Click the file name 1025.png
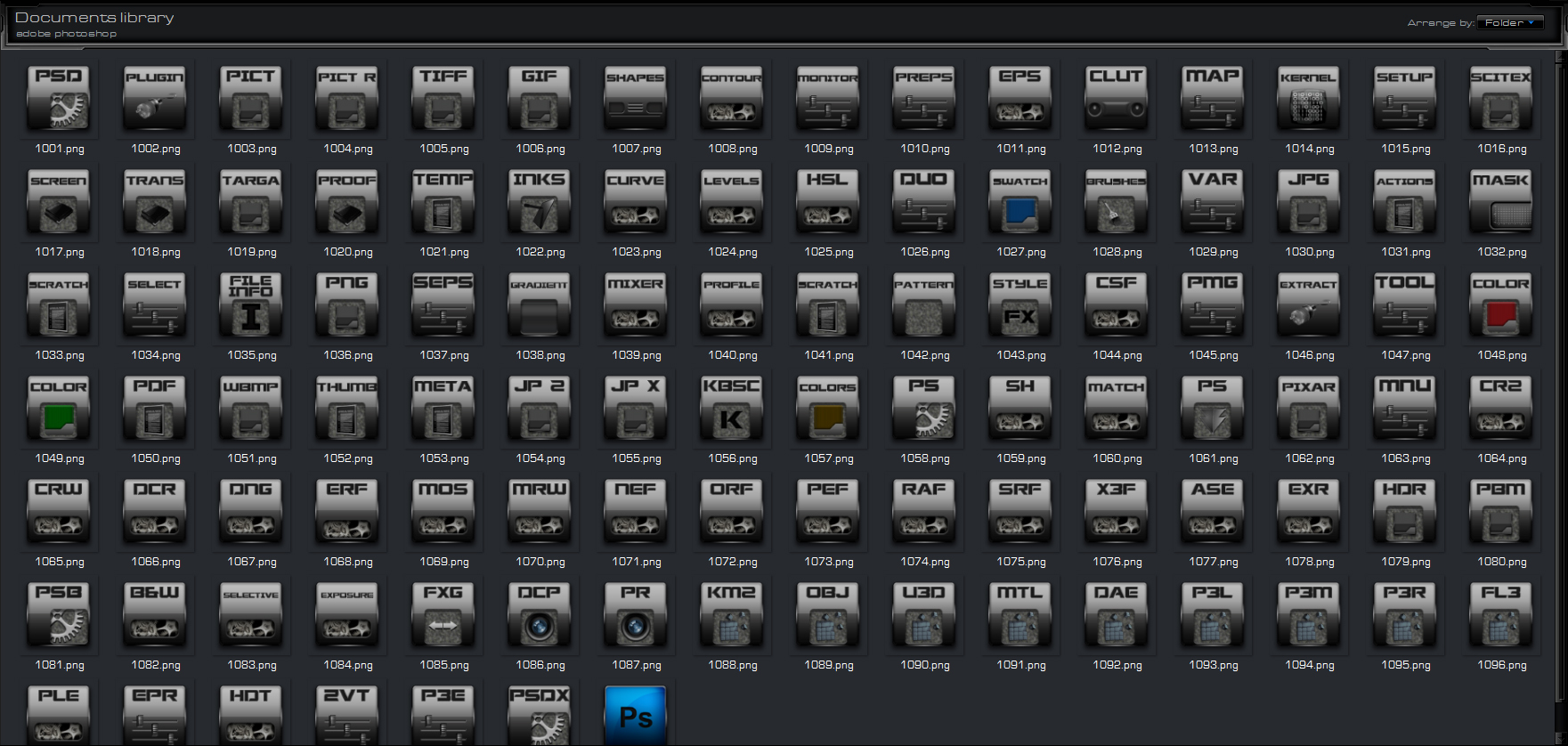 point(829,252)
